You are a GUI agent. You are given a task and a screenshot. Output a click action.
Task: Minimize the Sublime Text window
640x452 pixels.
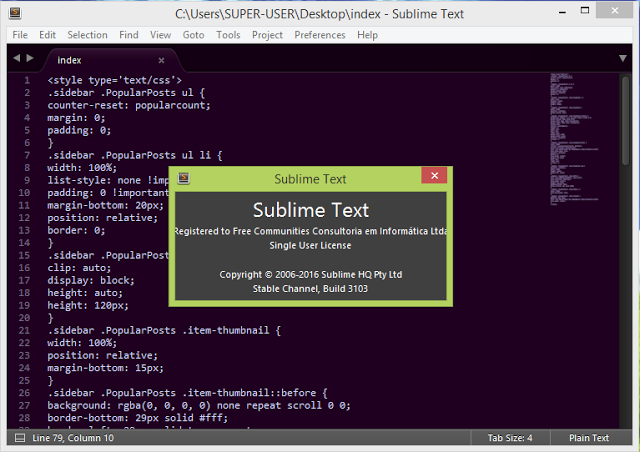click(x=562, y=12)
